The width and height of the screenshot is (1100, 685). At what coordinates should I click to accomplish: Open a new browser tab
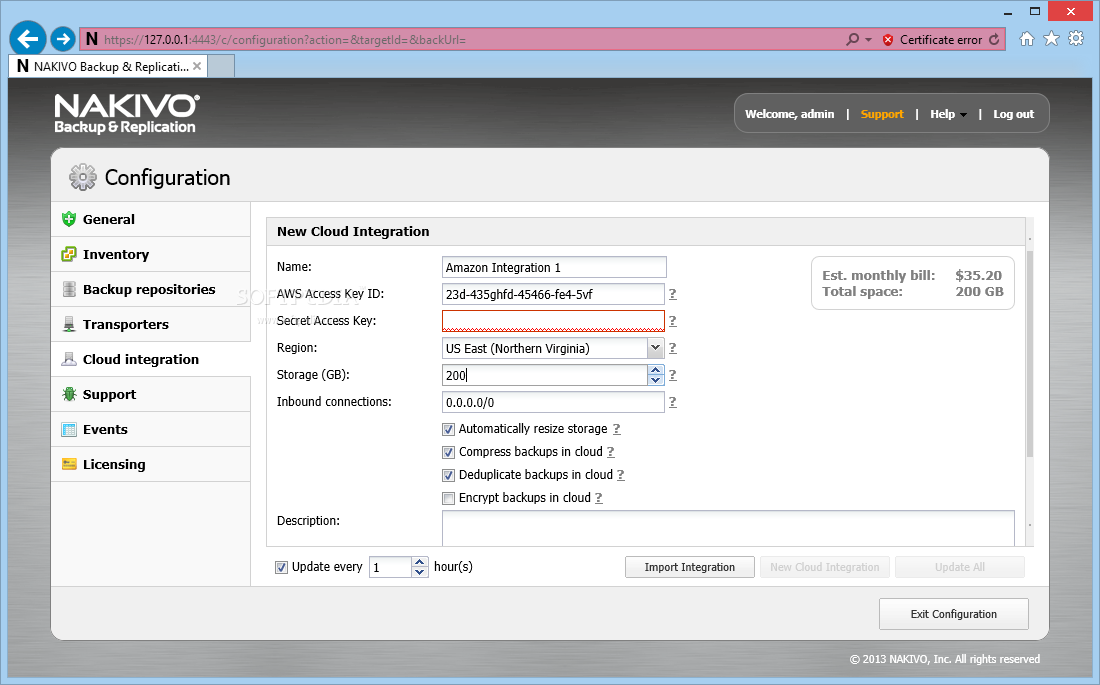[x=221, y=66]
